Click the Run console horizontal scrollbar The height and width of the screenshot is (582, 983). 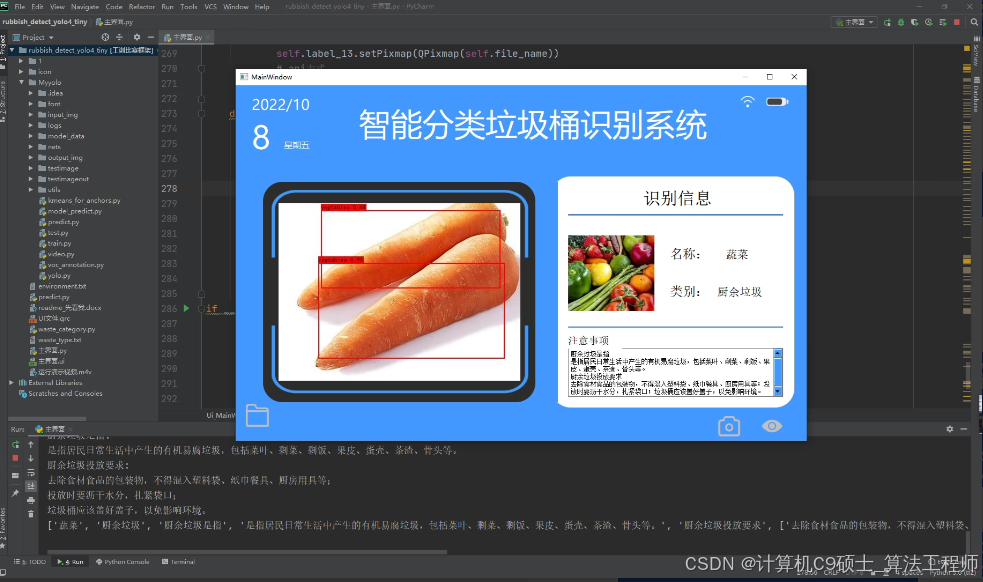pos(247,553)
